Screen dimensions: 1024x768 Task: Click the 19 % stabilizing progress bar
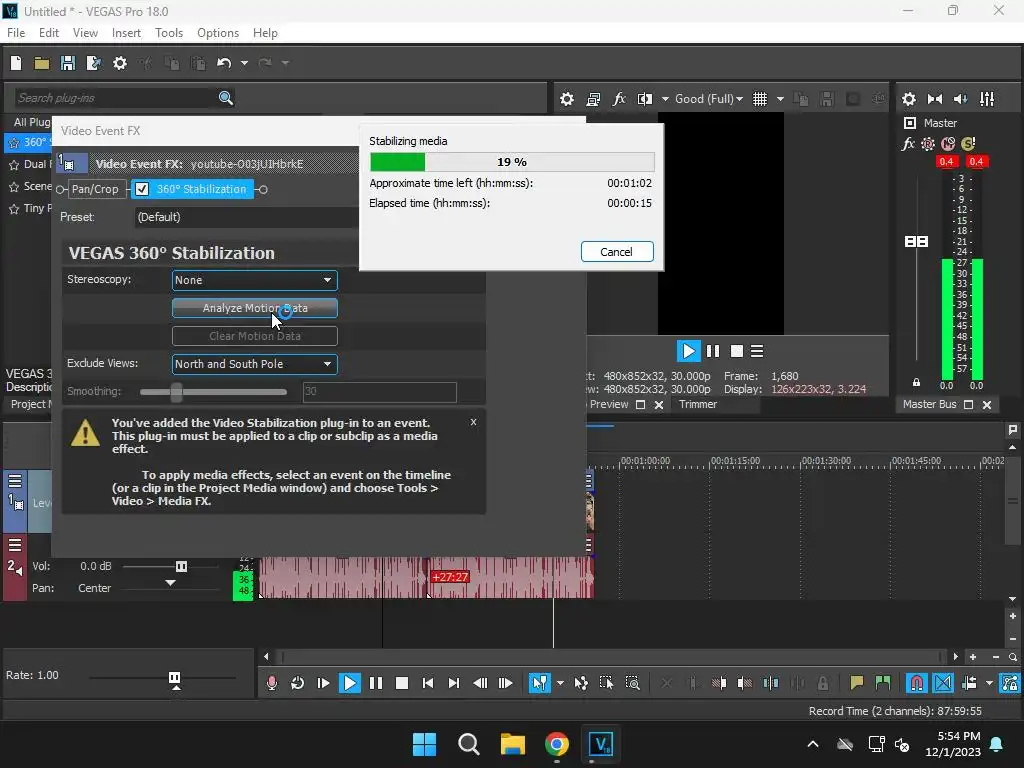512,161
